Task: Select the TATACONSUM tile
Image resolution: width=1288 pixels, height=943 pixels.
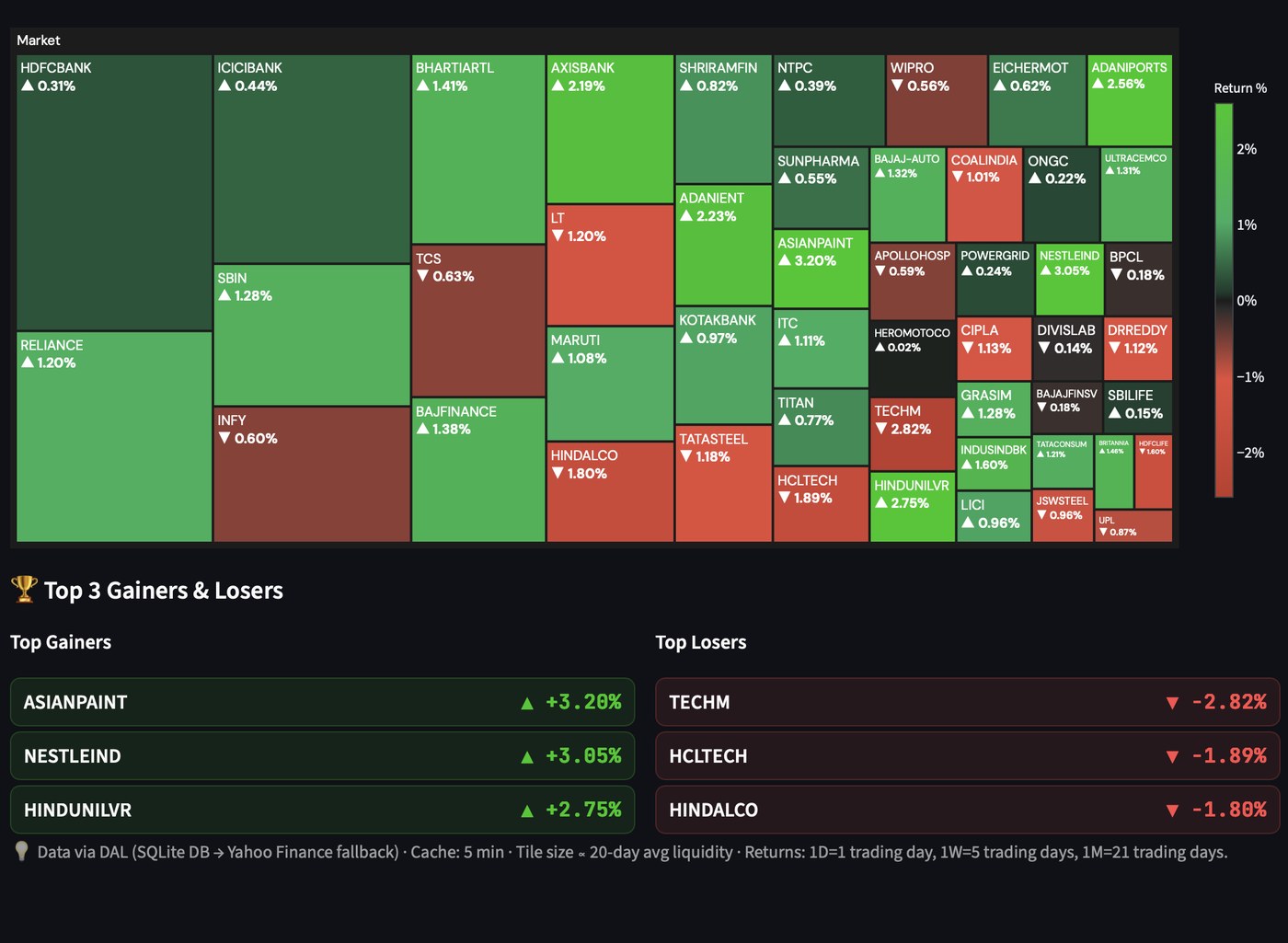Action: [1063, 462]
